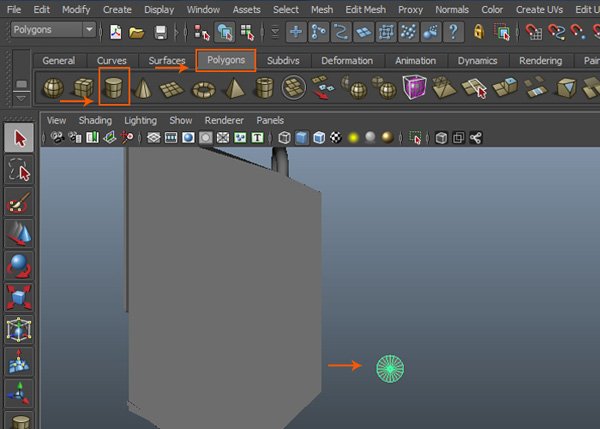Open the File menu
600x429 pixels.
coord(14,9)
